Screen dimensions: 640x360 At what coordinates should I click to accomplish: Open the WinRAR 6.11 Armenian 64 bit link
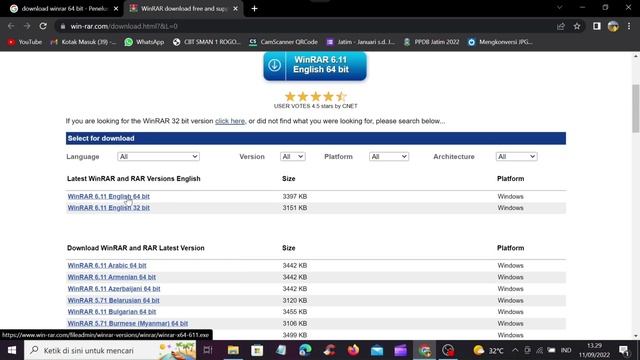pos(111,277)
